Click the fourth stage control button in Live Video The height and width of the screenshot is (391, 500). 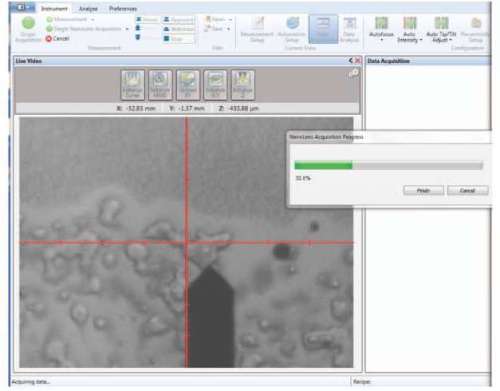(215, 85)
